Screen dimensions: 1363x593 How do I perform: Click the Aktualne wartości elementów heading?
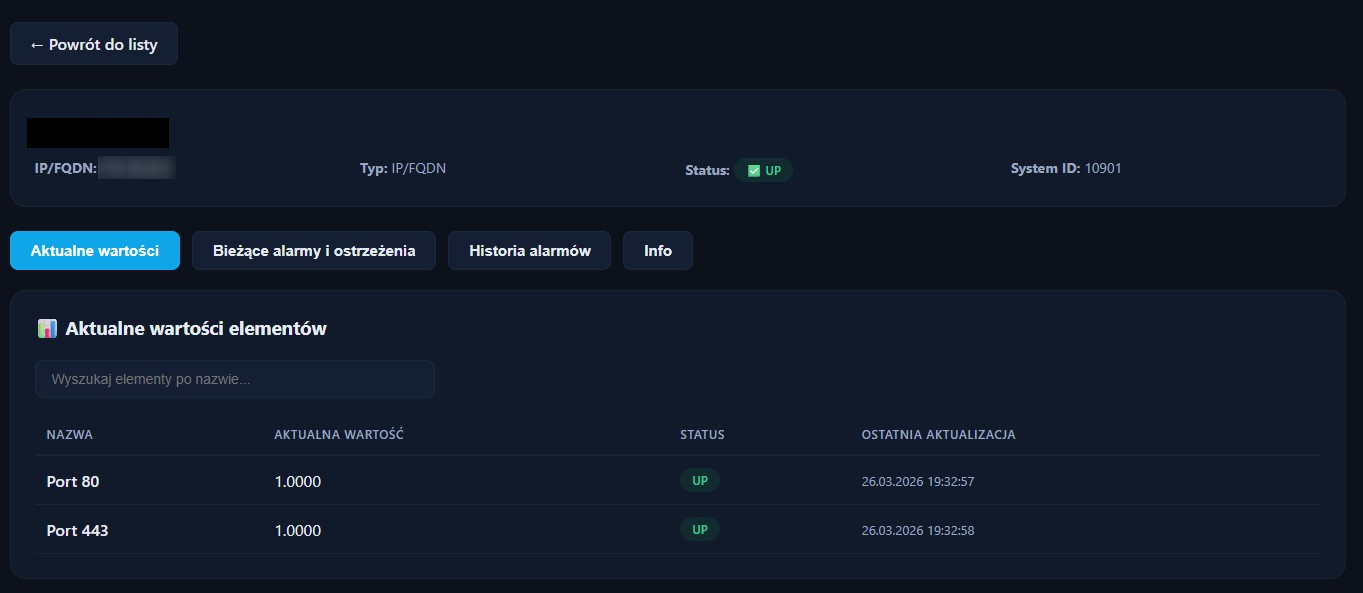(196, 328)
